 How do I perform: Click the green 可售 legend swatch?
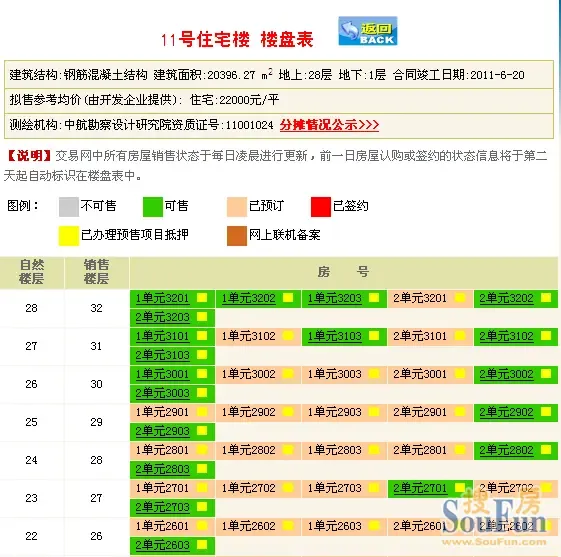coord(153,207)
